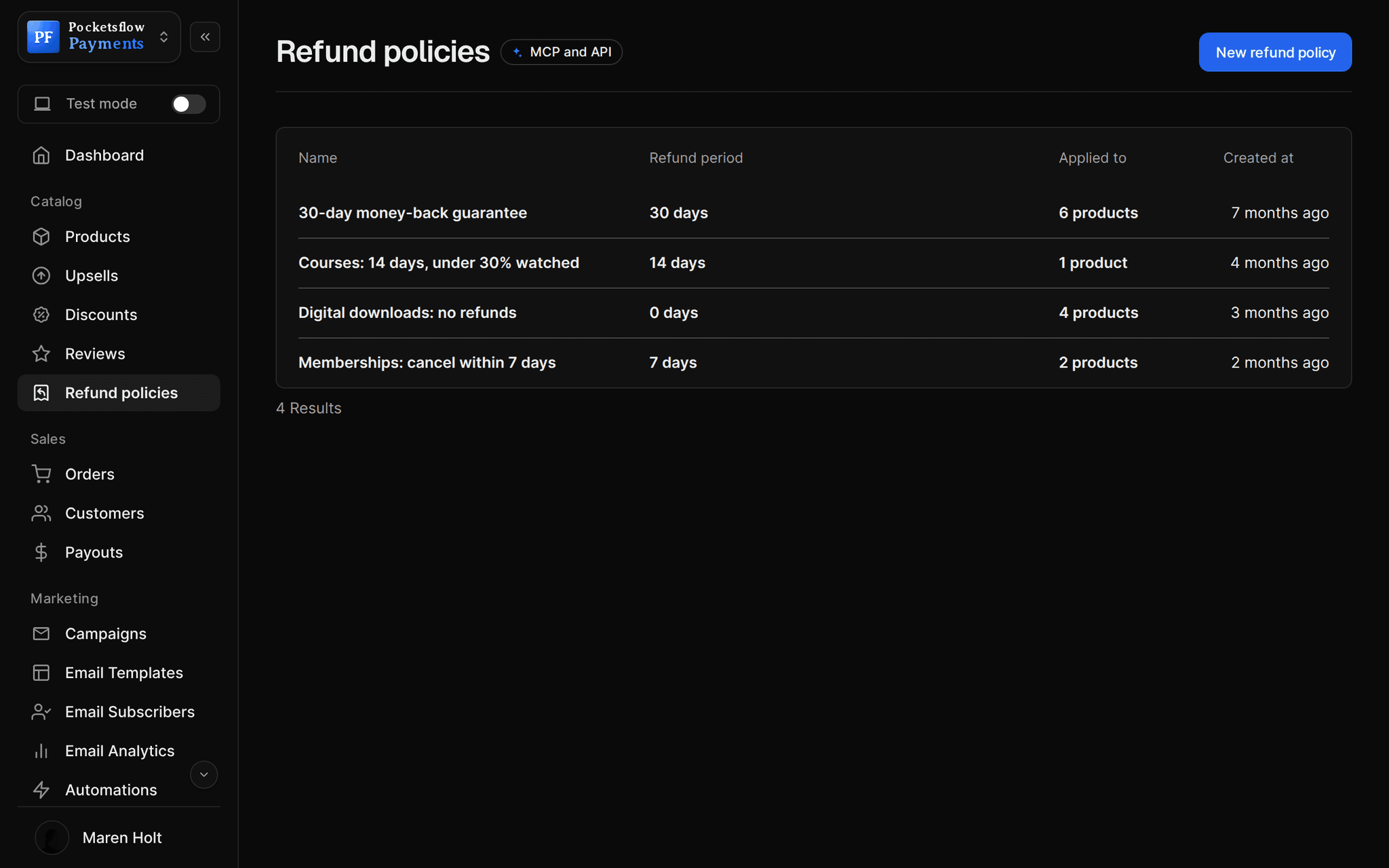Click the 6 products cell
The image size is (1389, 868).
pos(1098,213)
